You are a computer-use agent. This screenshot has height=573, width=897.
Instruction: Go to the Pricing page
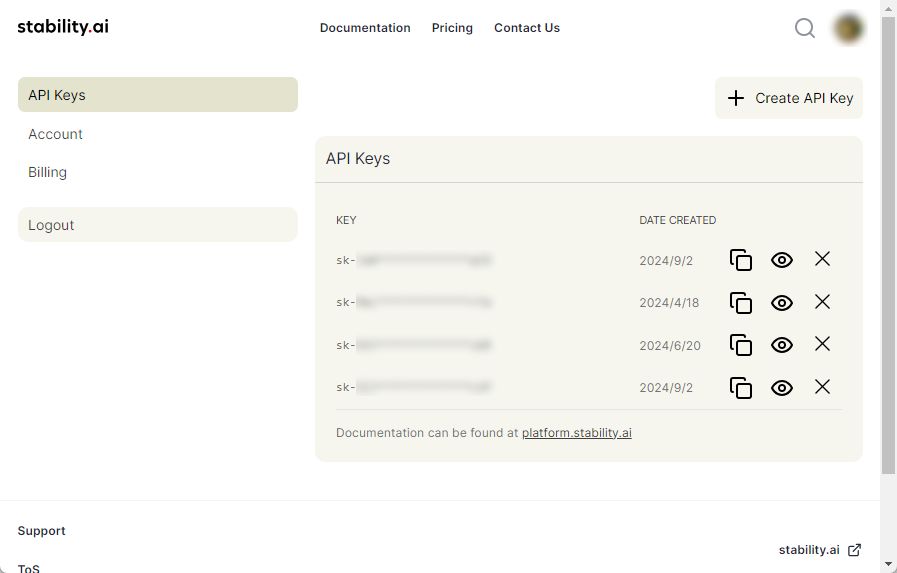pos(452,27)
